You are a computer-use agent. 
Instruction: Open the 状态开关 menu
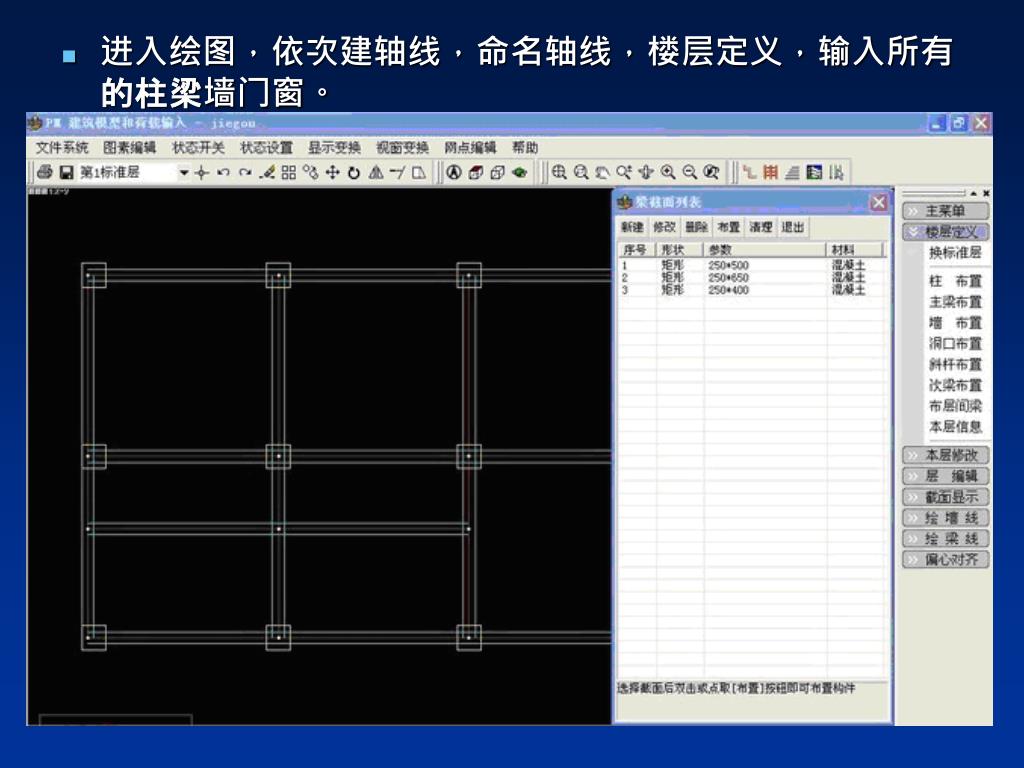pyautogui.click(x=199, y=148)
